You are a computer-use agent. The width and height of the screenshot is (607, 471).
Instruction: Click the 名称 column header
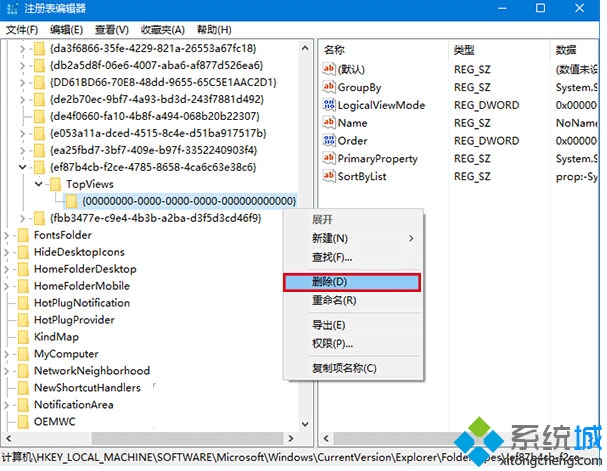335,50
